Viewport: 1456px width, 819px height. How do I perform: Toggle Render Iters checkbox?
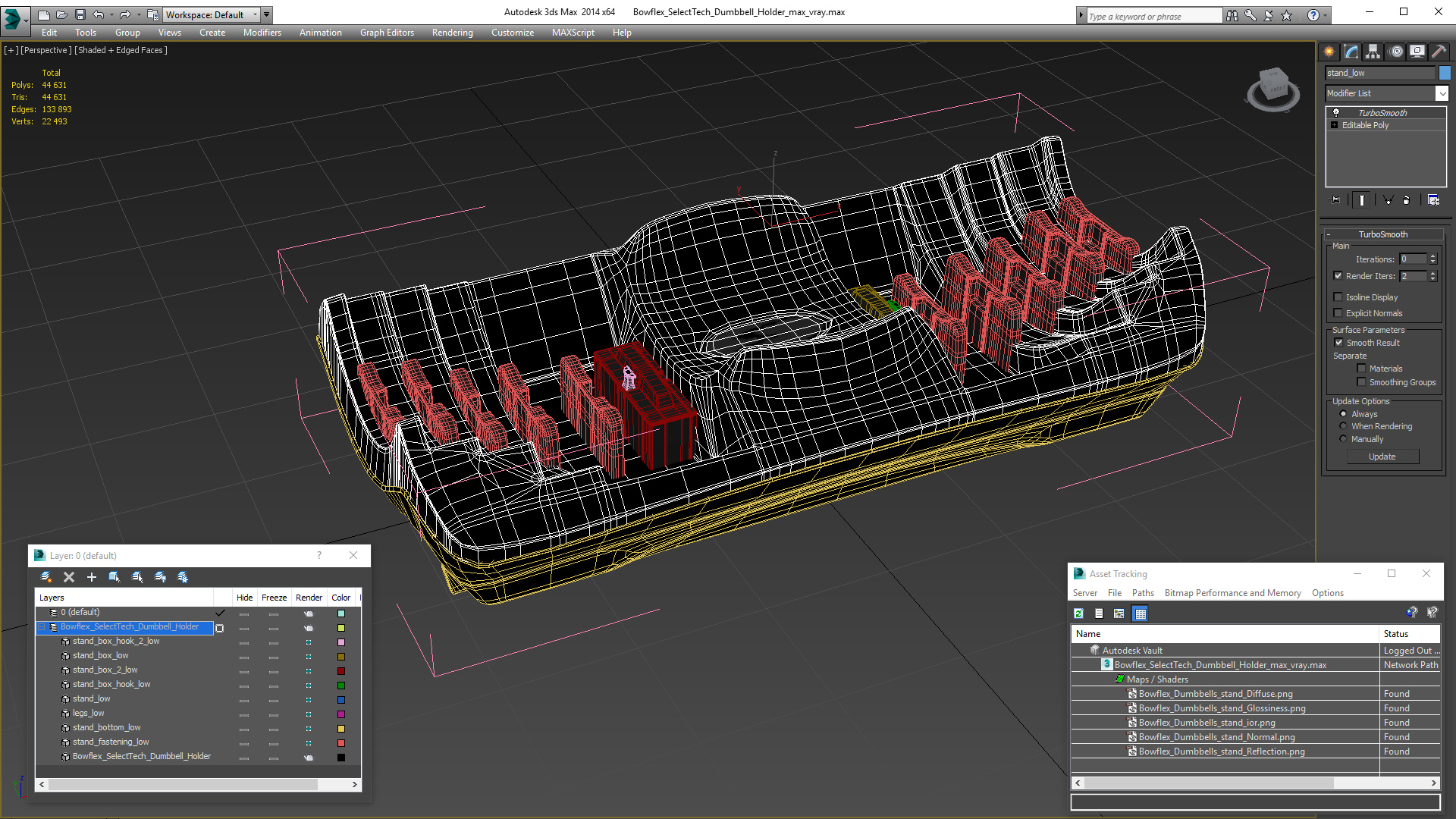(1338, 276)
